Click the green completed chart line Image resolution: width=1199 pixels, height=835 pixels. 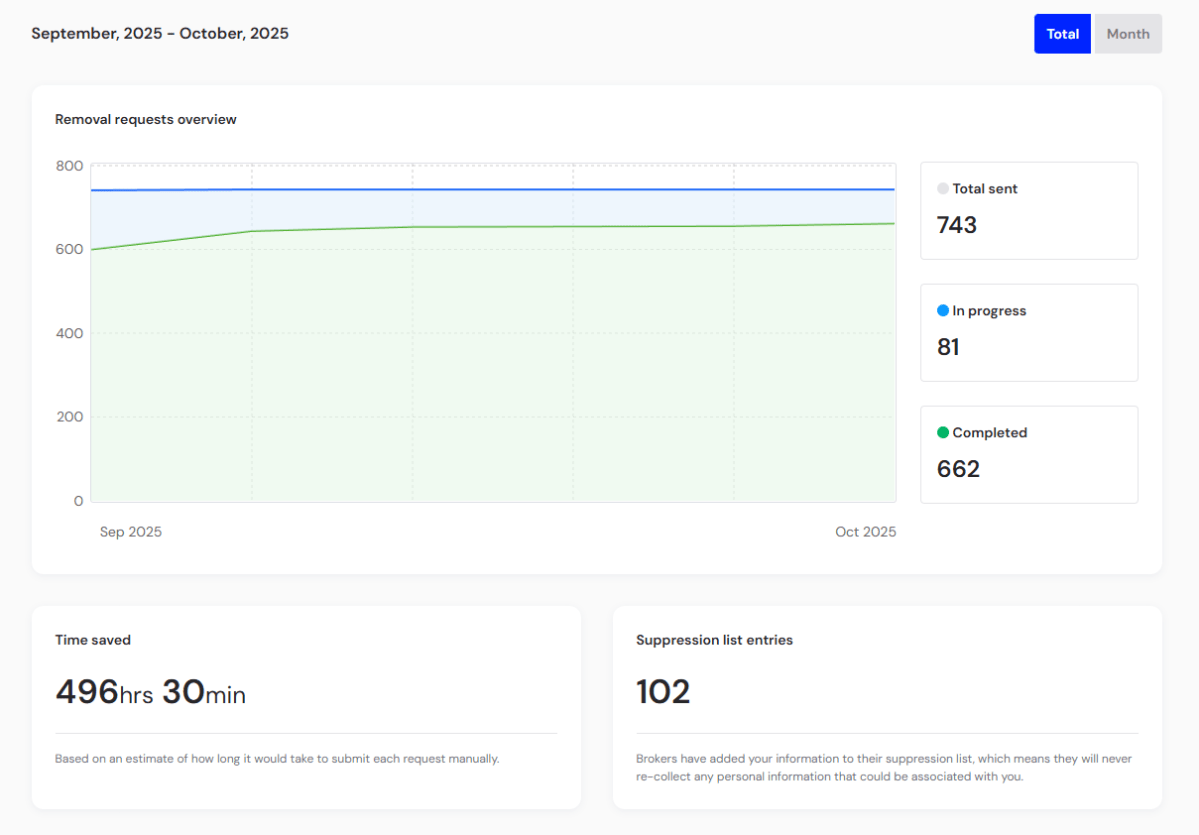pos(500,227)
